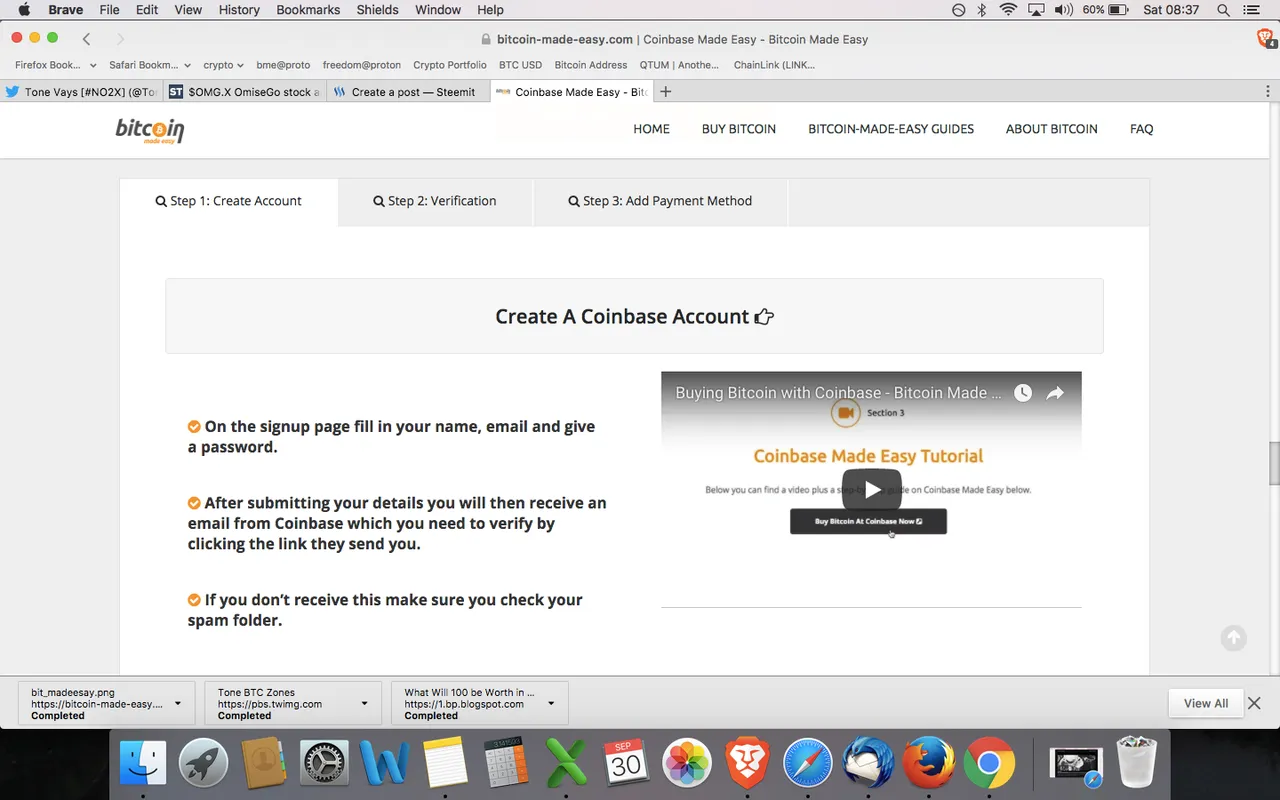Select Step 2: Verification tab
The width and height of the screenshot is (1280, 800).
pyautogui.click(x=435, y=201)
